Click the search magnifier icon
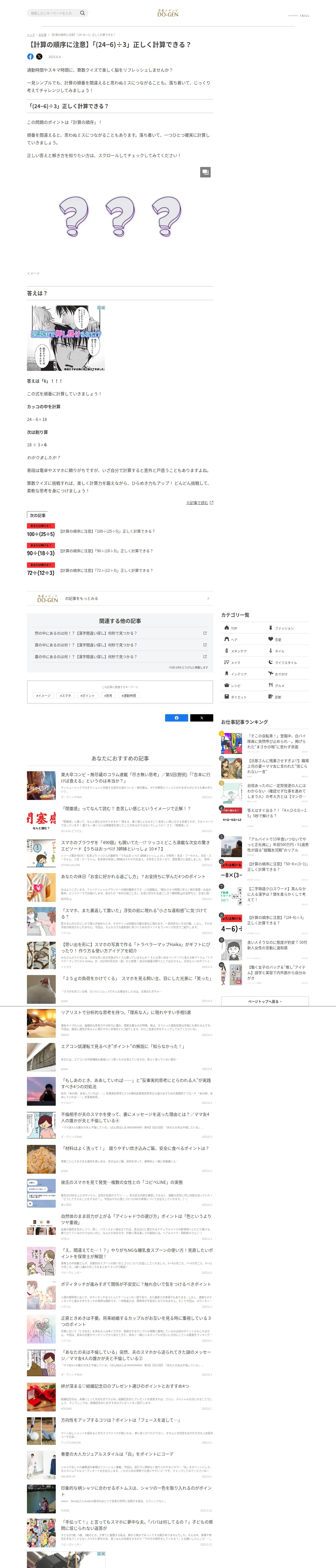Viewport: 336px width, 1568px height. point(82,13)
